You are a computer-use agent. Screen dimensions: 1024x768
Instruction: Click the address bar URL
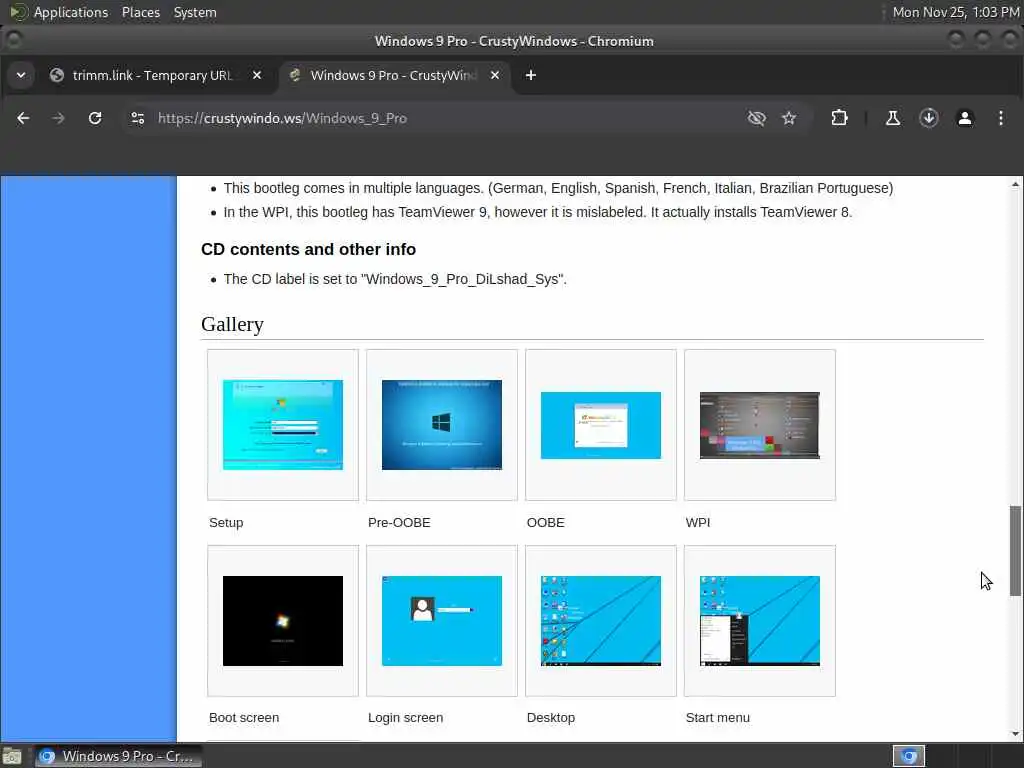282,118
